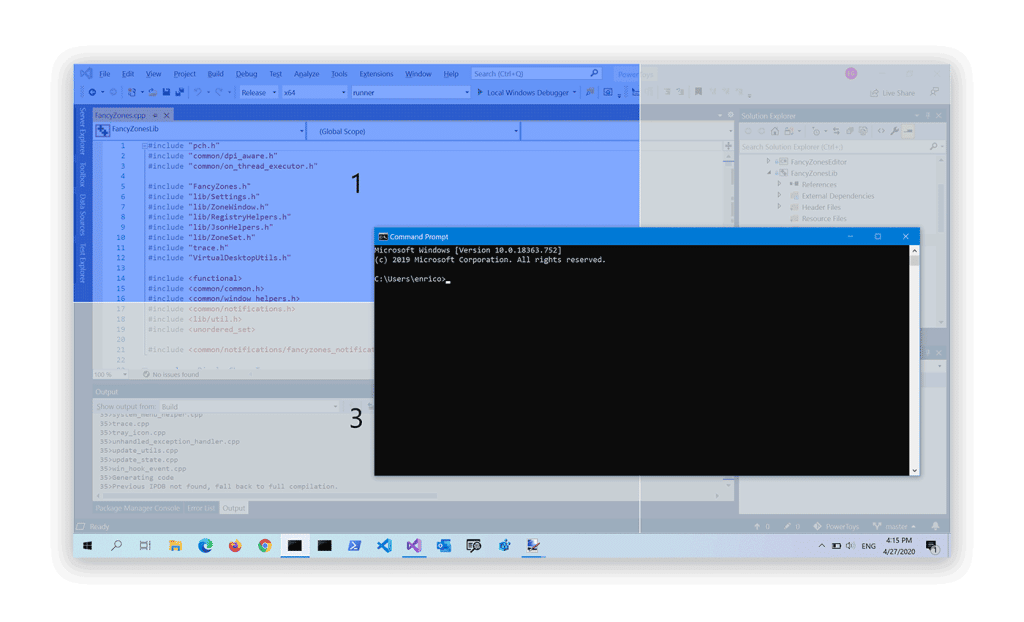Switch to the Output tab

pyautogui.click(x=233, y=508)
